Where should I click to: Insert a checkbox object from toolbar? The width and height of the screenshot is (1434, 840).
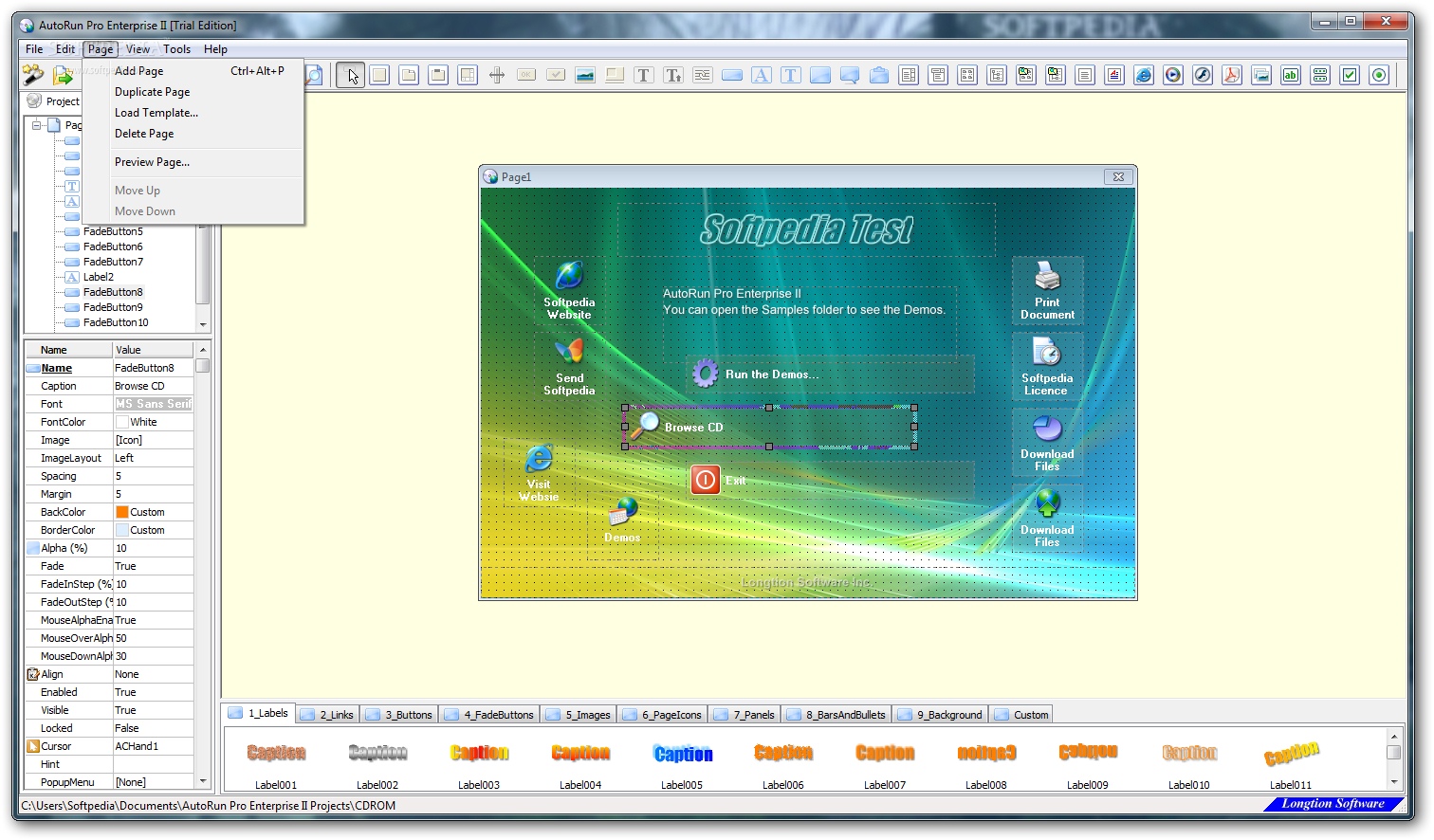[1350, 75]
